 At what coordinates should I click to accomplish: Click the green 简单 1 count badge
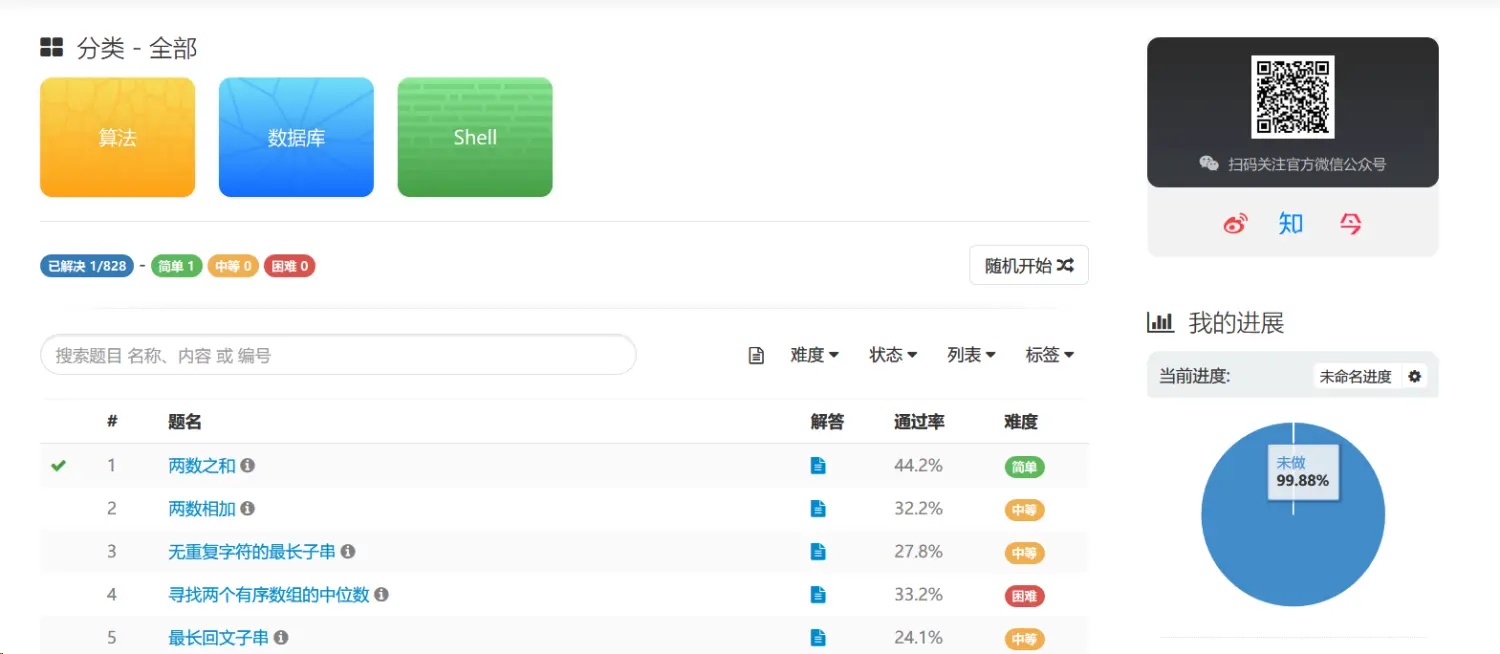177,266
